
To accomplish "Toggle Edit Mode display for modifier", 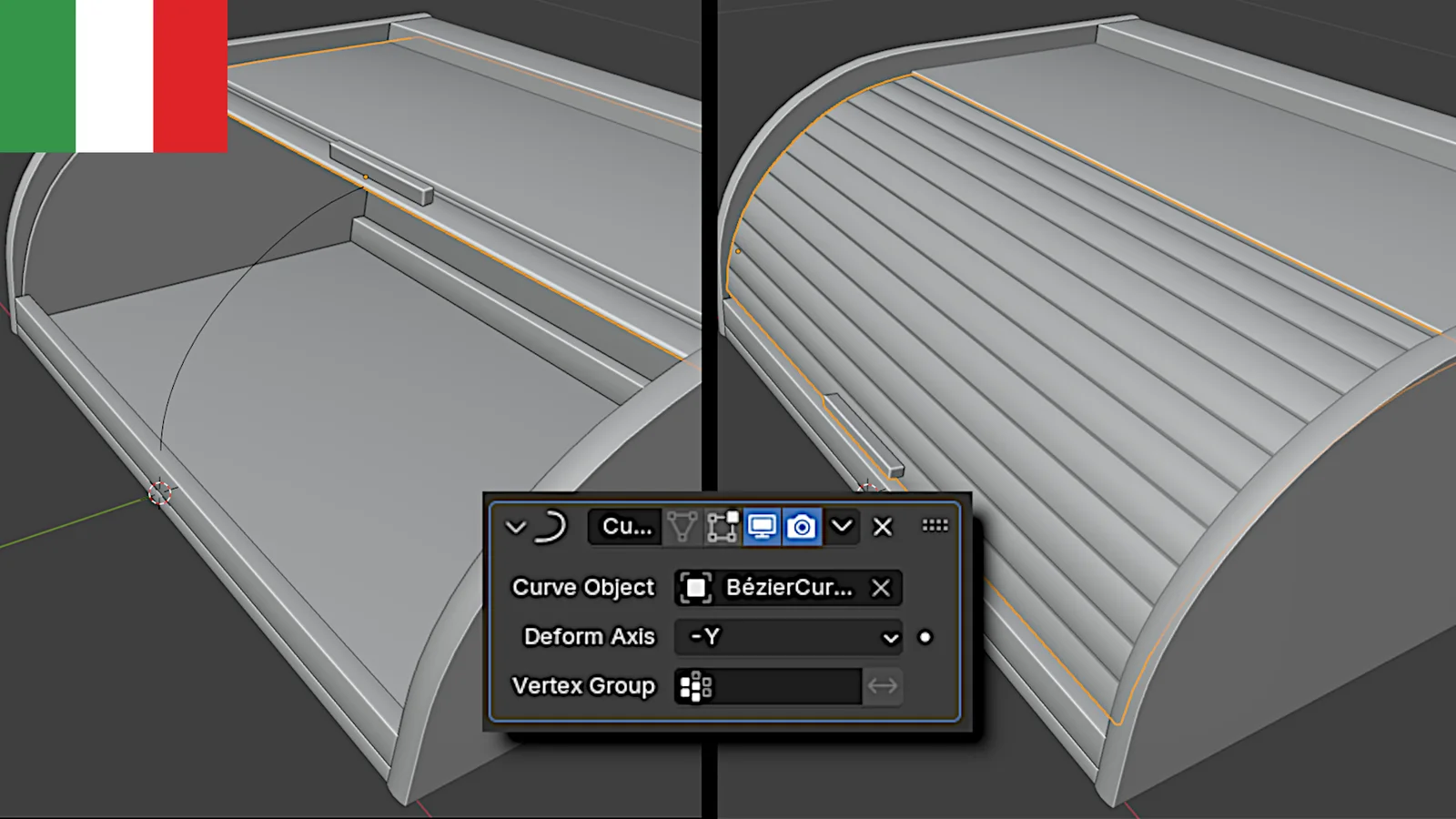I will point(723,527).
